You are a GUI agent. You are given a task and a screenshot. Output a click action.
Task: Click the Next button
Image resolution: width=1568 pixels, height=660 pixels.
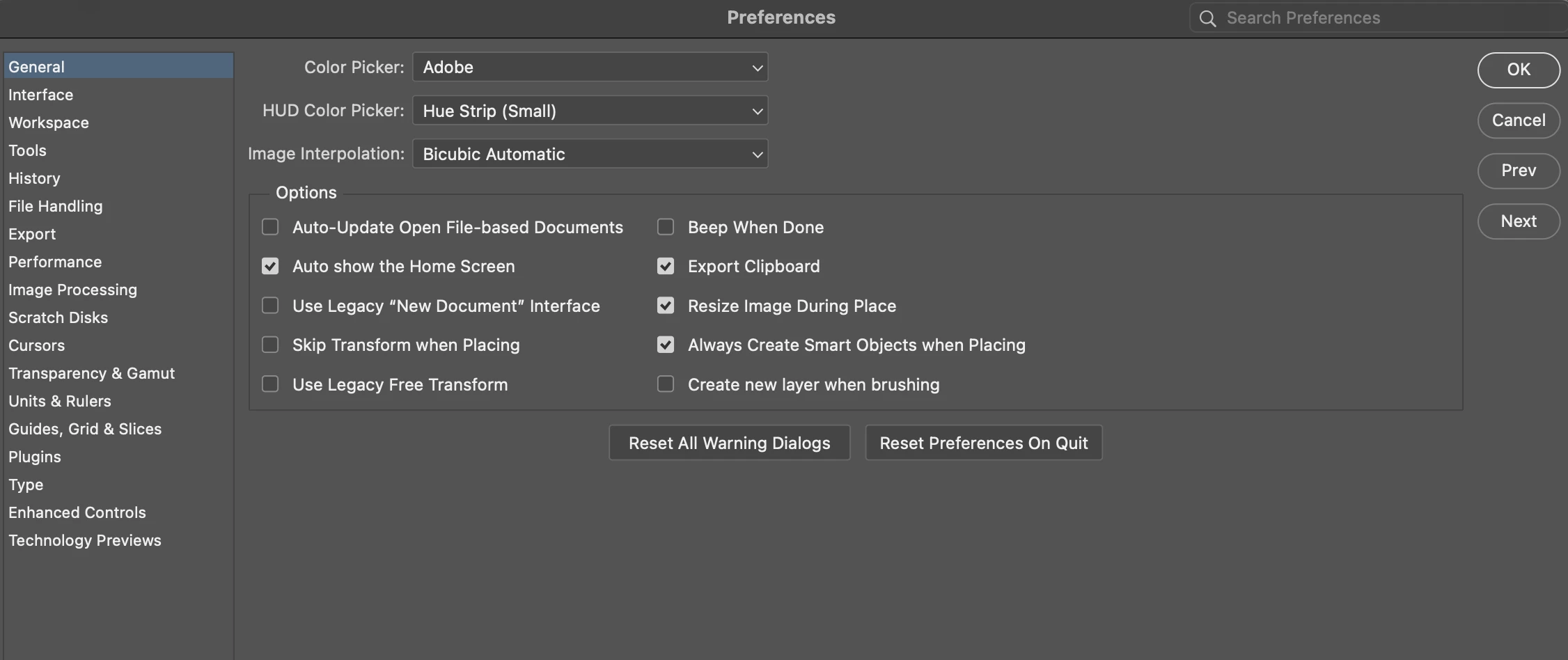point(1519,221)
